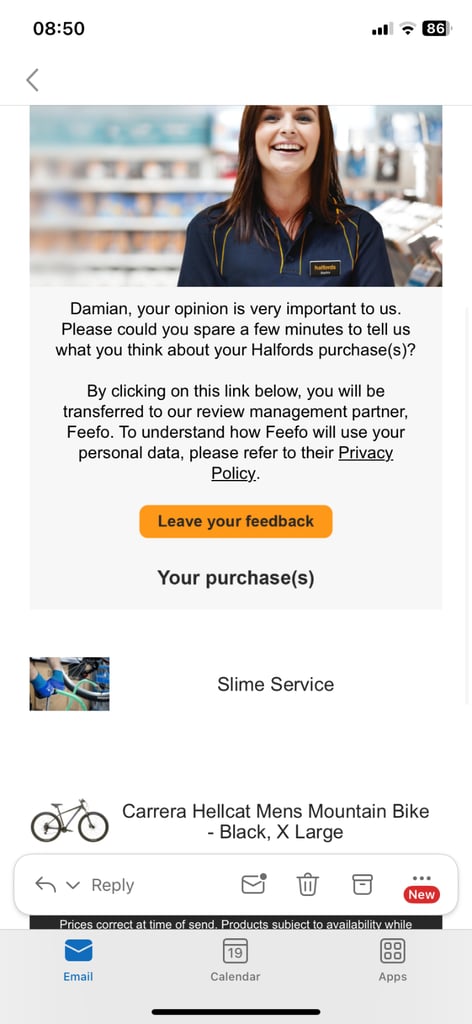
Task: Tap the Carrera Hellcat bike thumbnail
Action: click(69, 820)
